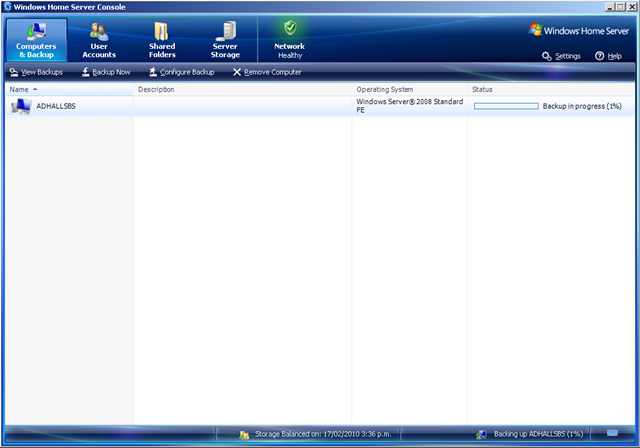Click the ADHALLSBS computer icon
Screen dimensions: 640x448
pyautogui.click(x=21, y=106)
